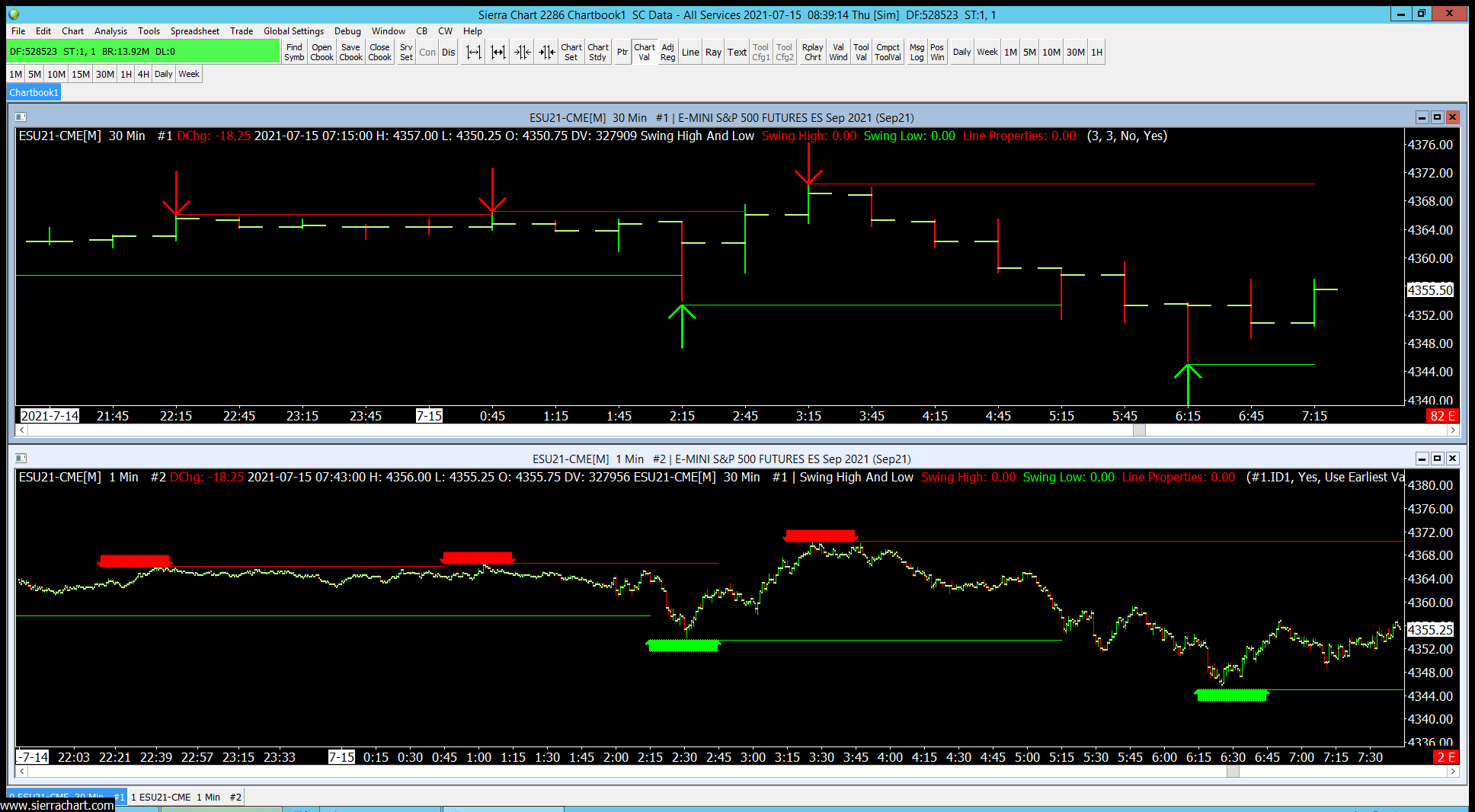Viewport: 1475px width, 812px height.
Task: Select the Chartbook1 tab
Action: (34, 92)
